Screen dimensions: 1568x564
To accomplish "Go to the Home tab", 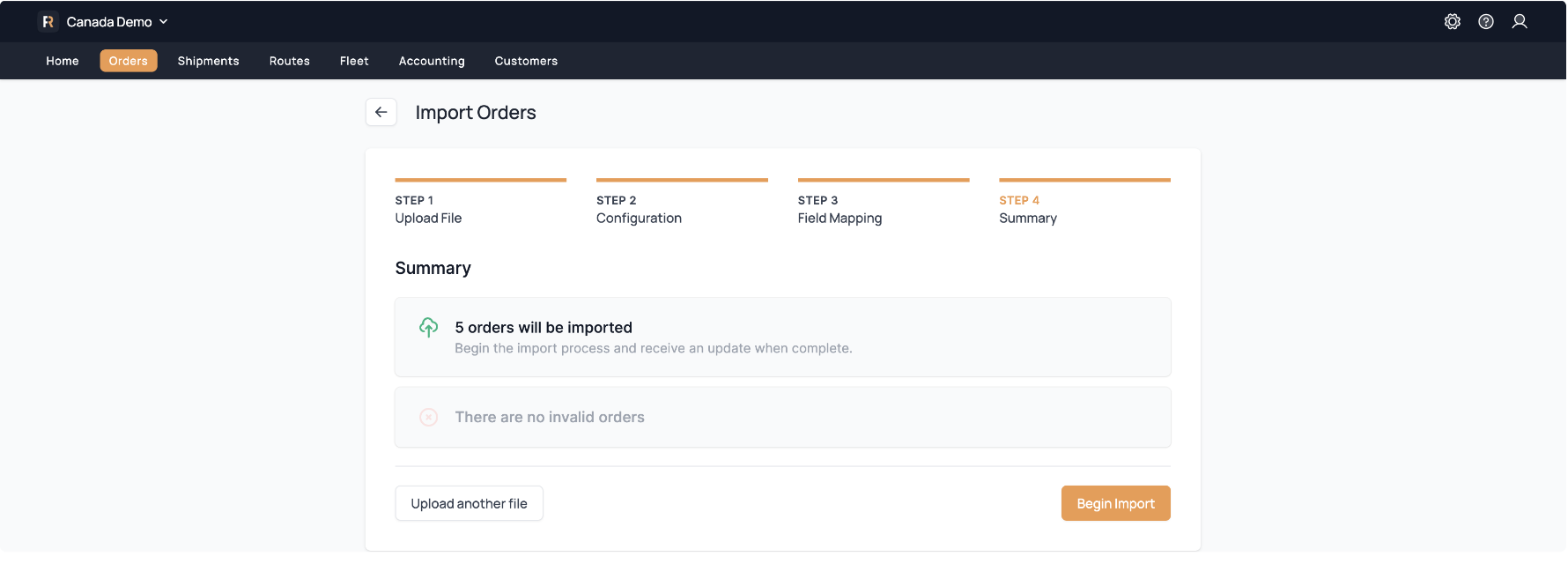I will tap(63, 61).
